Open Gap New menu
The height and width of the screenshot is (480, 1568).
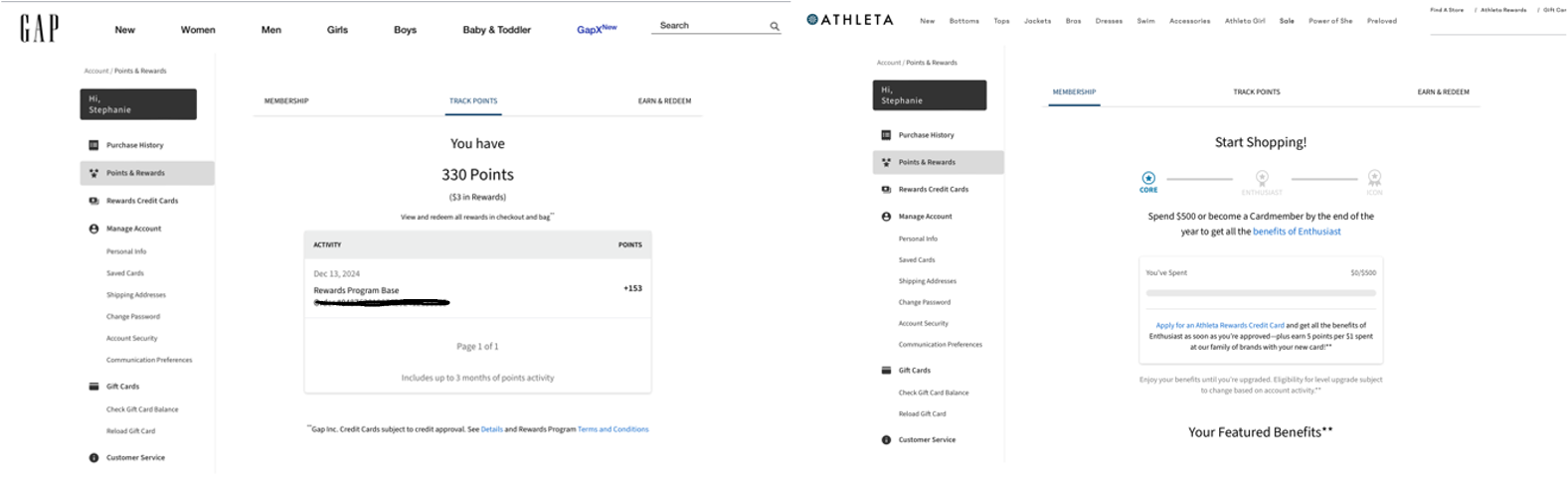coord(124,30)
